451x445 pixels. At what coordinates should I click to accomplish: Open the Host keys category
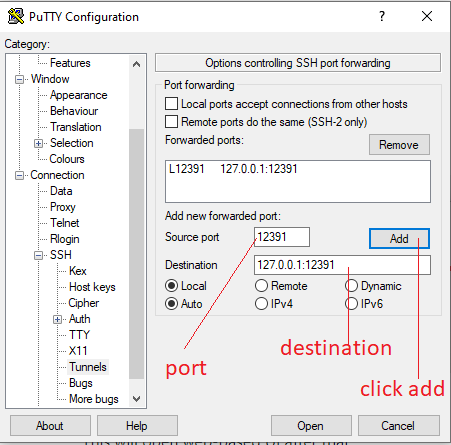92,287
